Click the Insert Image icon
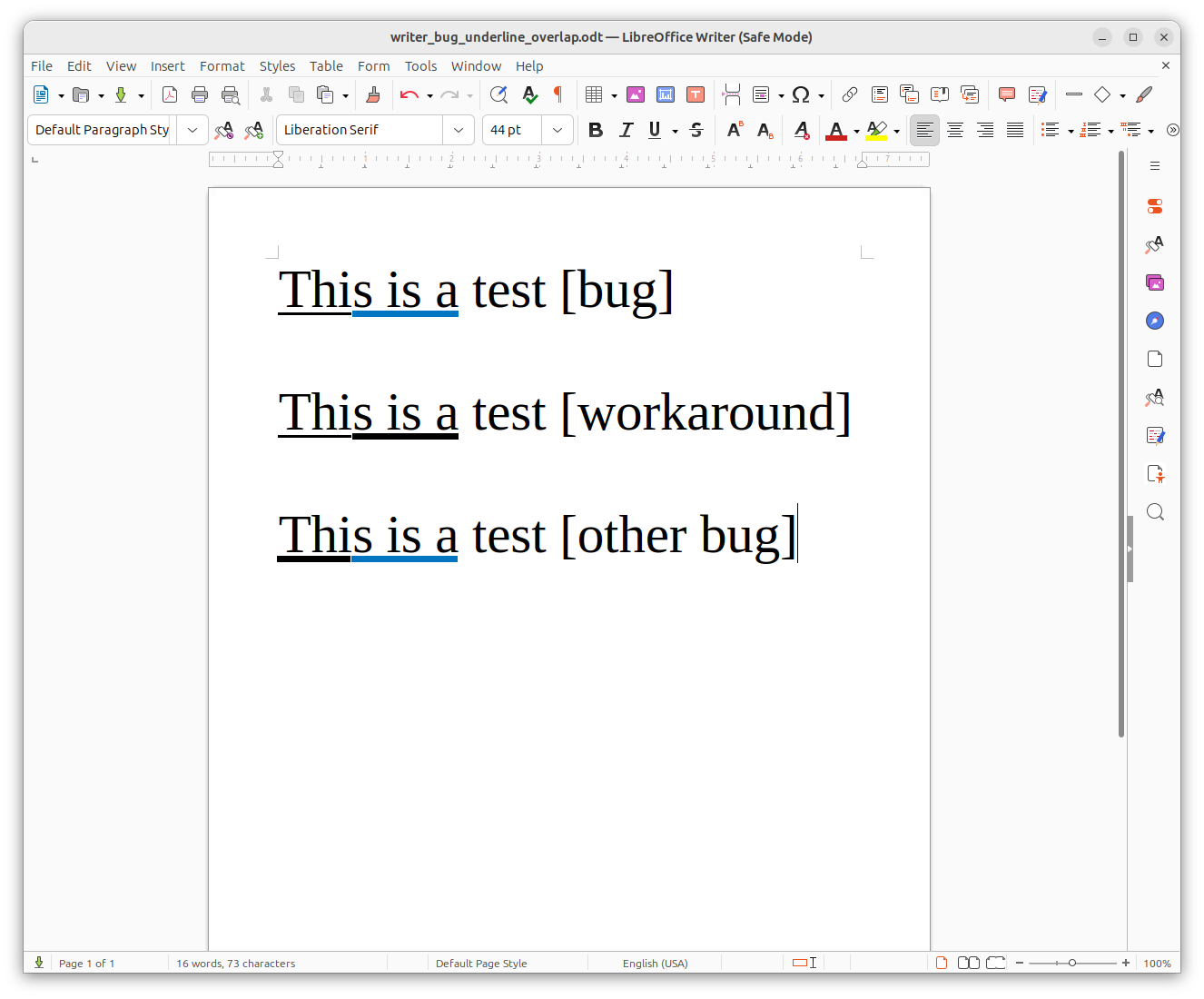The height and width of the screenshot is (999, 1204). point(636,94)
